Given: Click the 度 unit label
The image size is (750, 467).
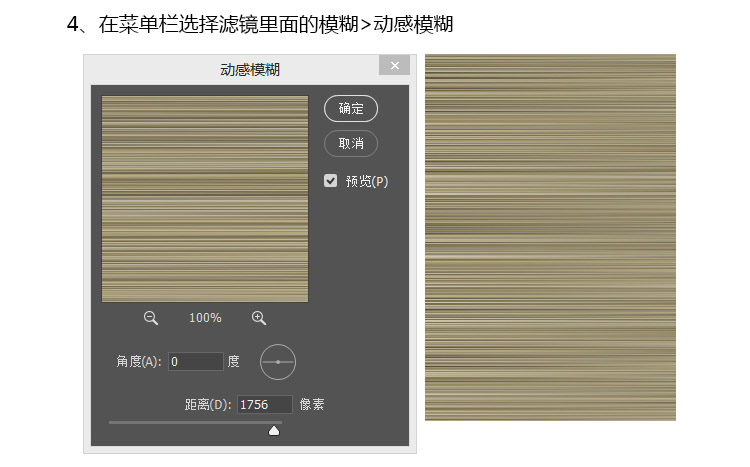Looking at the screenshot, I should click(233, 361).
